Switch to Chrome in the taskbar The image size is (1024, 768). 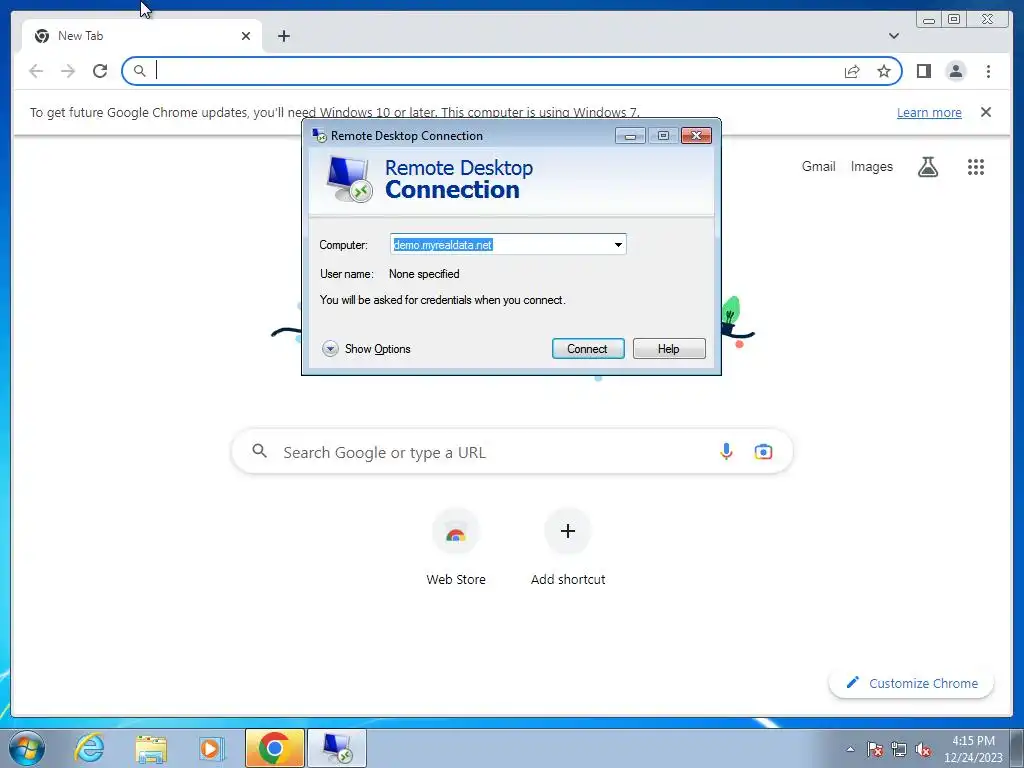tap(274, 748)
